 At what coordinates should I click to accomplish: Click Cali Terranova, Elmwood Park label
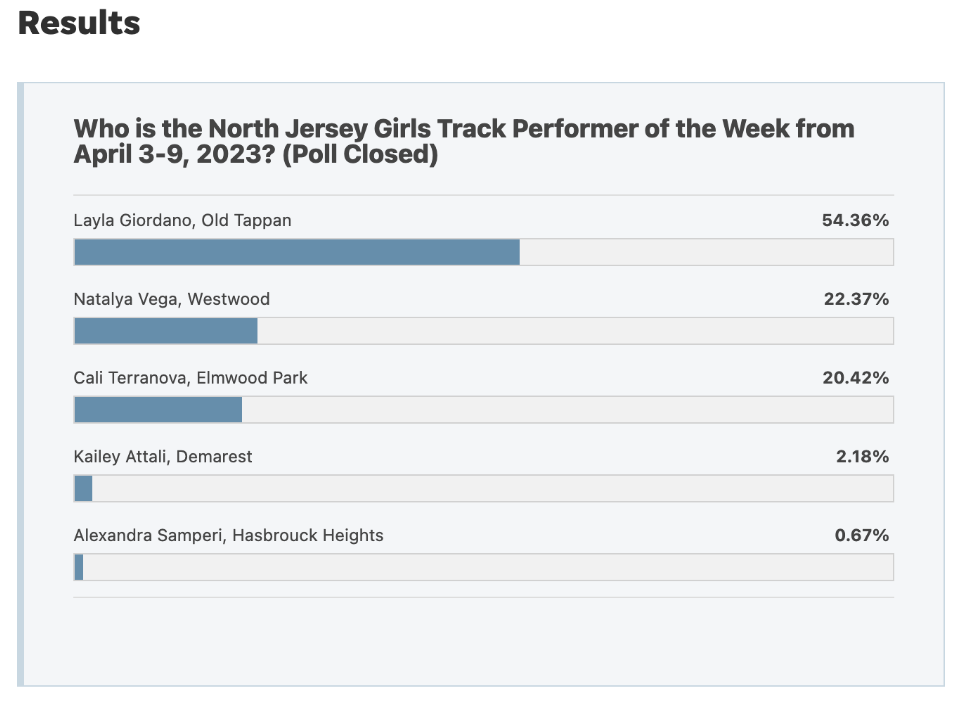click(190, 378)
